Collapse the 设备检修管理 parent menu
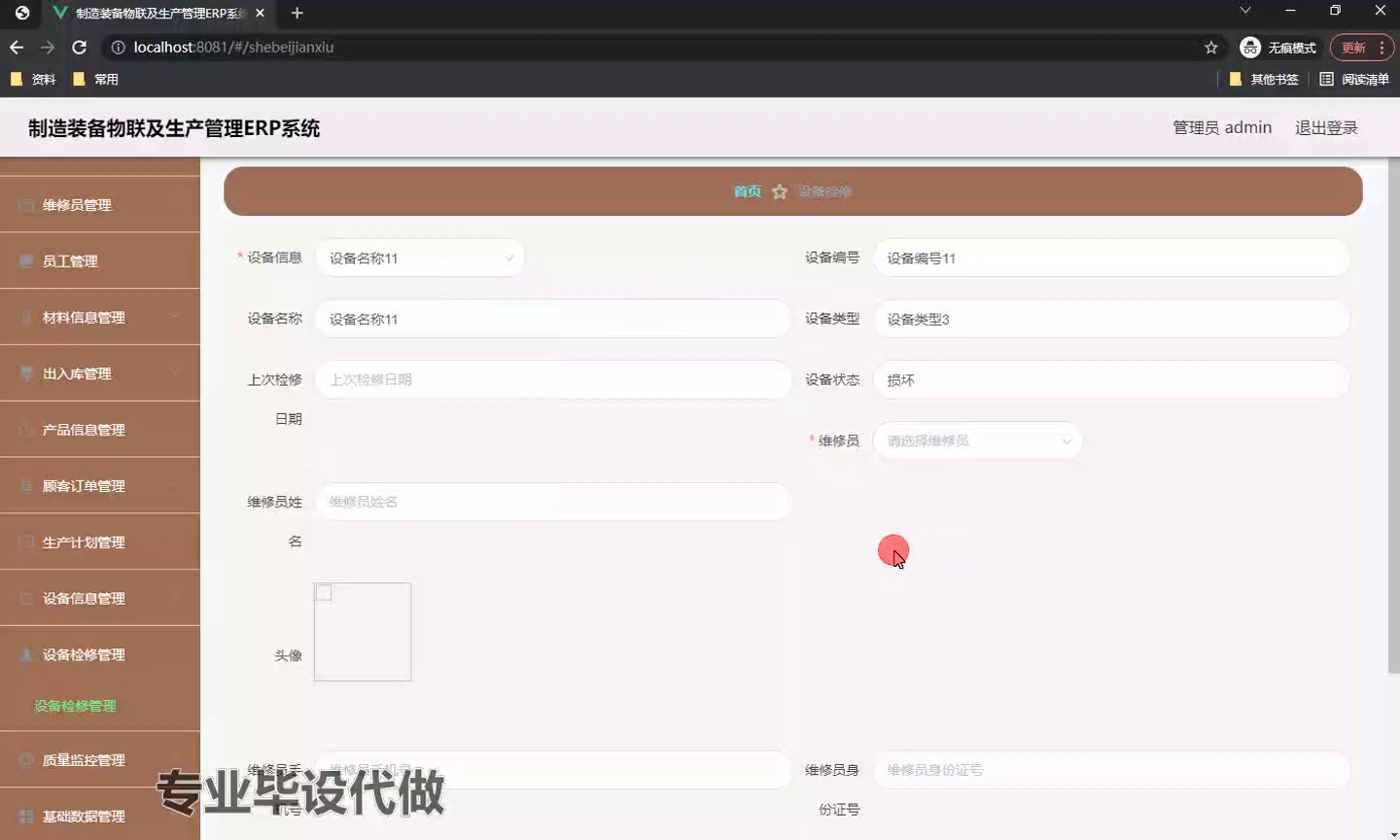Image resolution: width=1400 pixels, height=840 pixels. (x=99, y=655)
